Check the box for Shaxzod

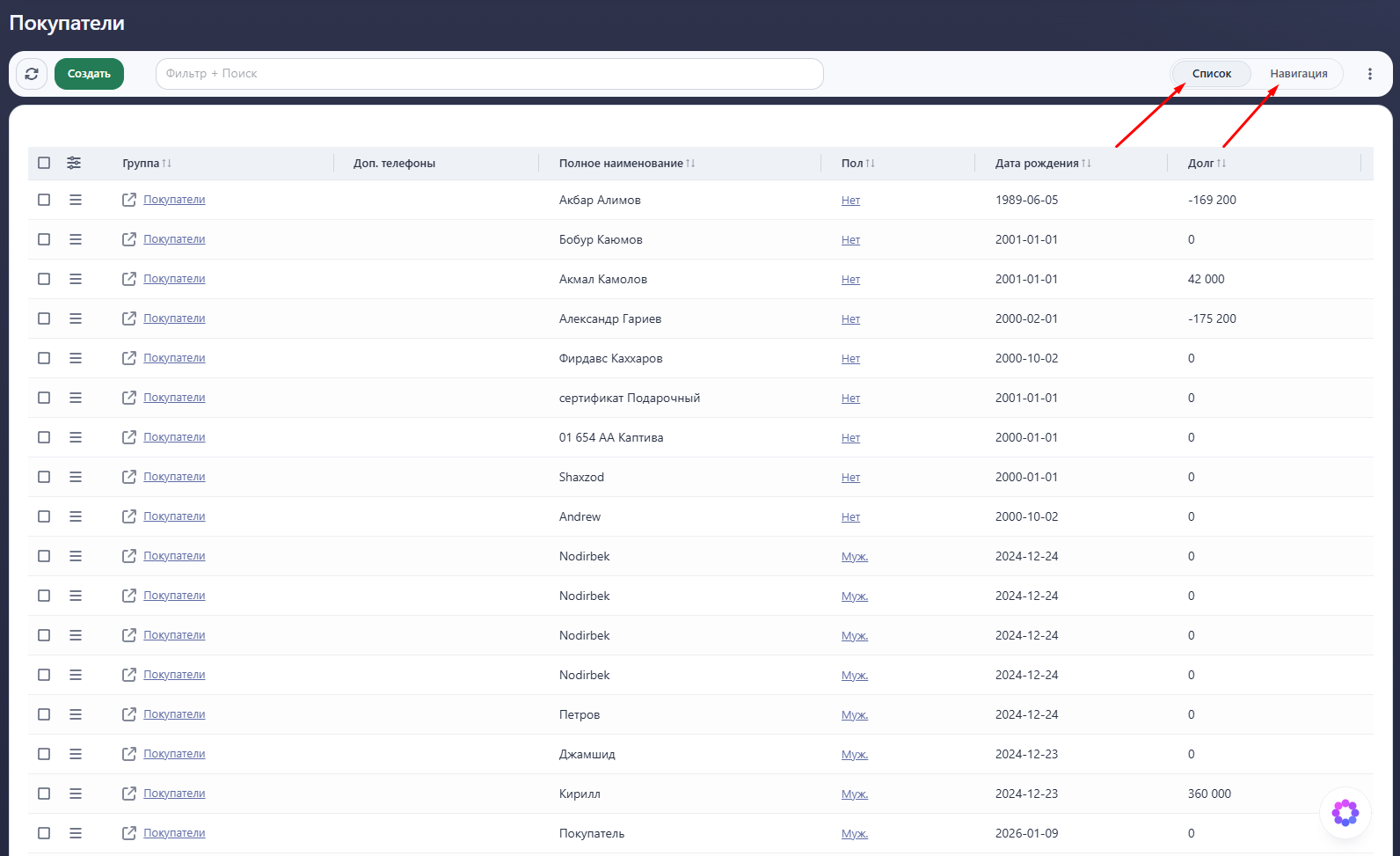coord(44,477)
